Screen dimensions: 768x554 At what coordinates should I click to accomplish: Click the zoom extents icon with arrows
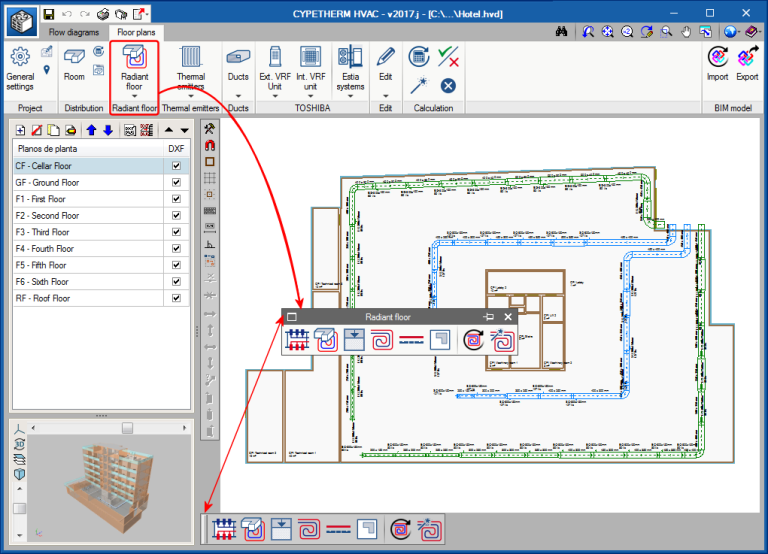(x=607, y=32)
